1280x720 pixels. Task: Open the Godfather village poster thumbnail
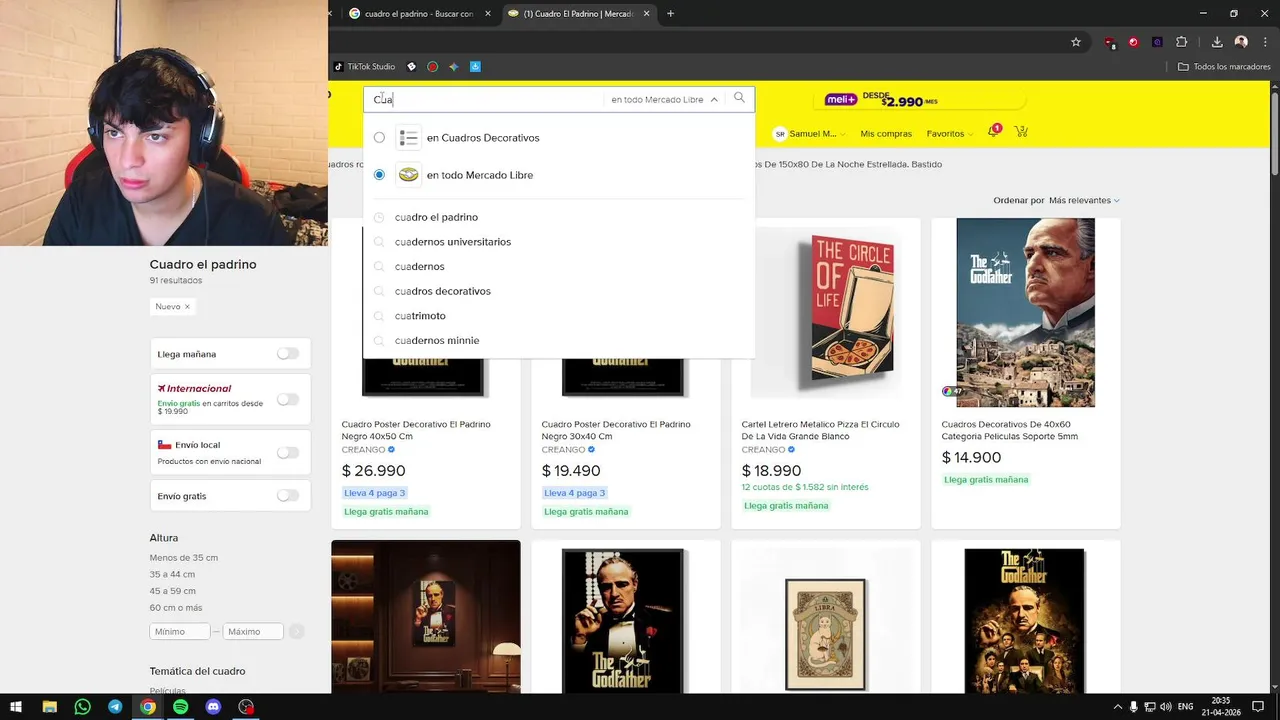[1026, 312]
